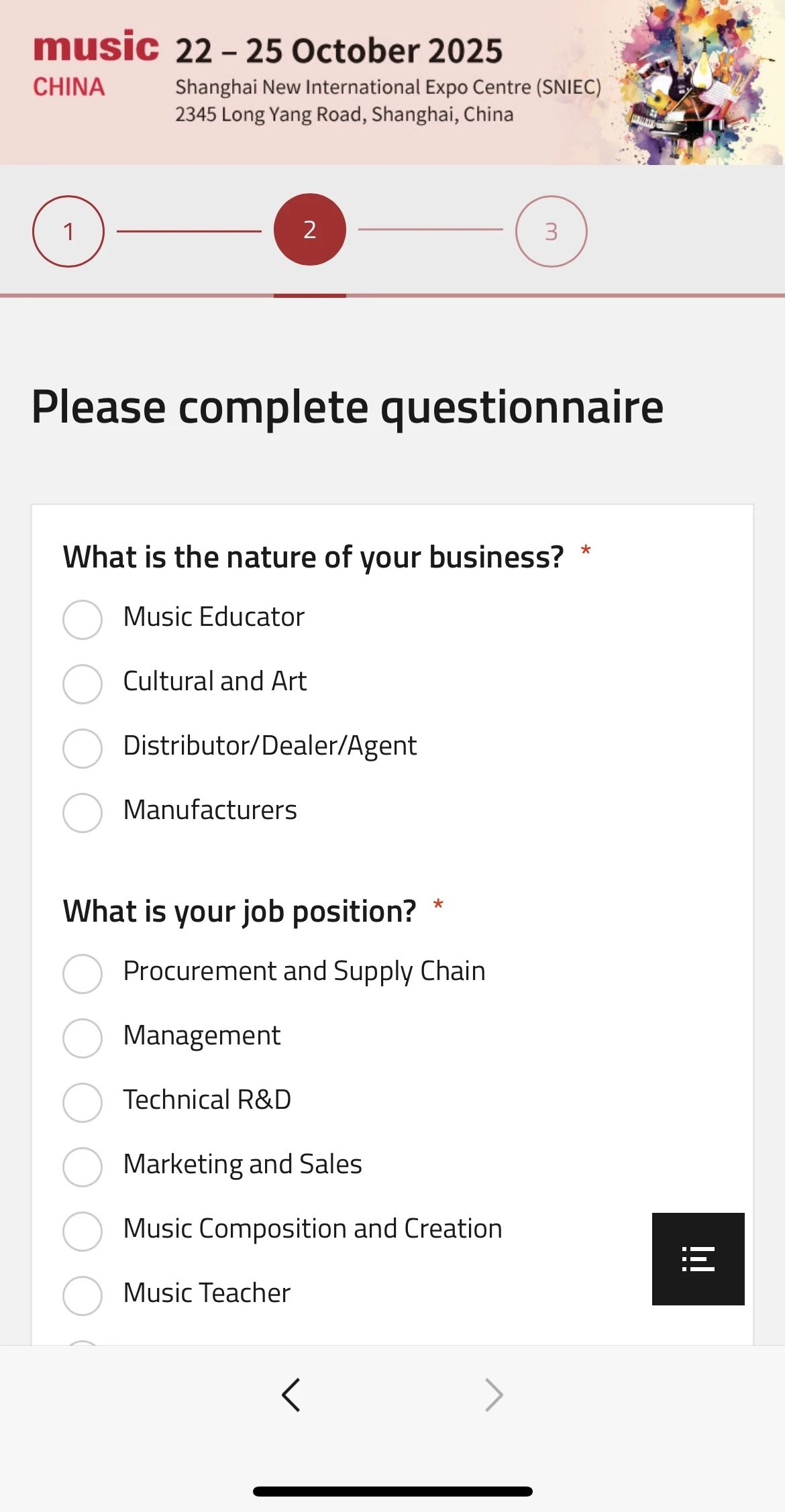
Task: Tap the iOS home indicator bar
Action: tap(392, 1491)
